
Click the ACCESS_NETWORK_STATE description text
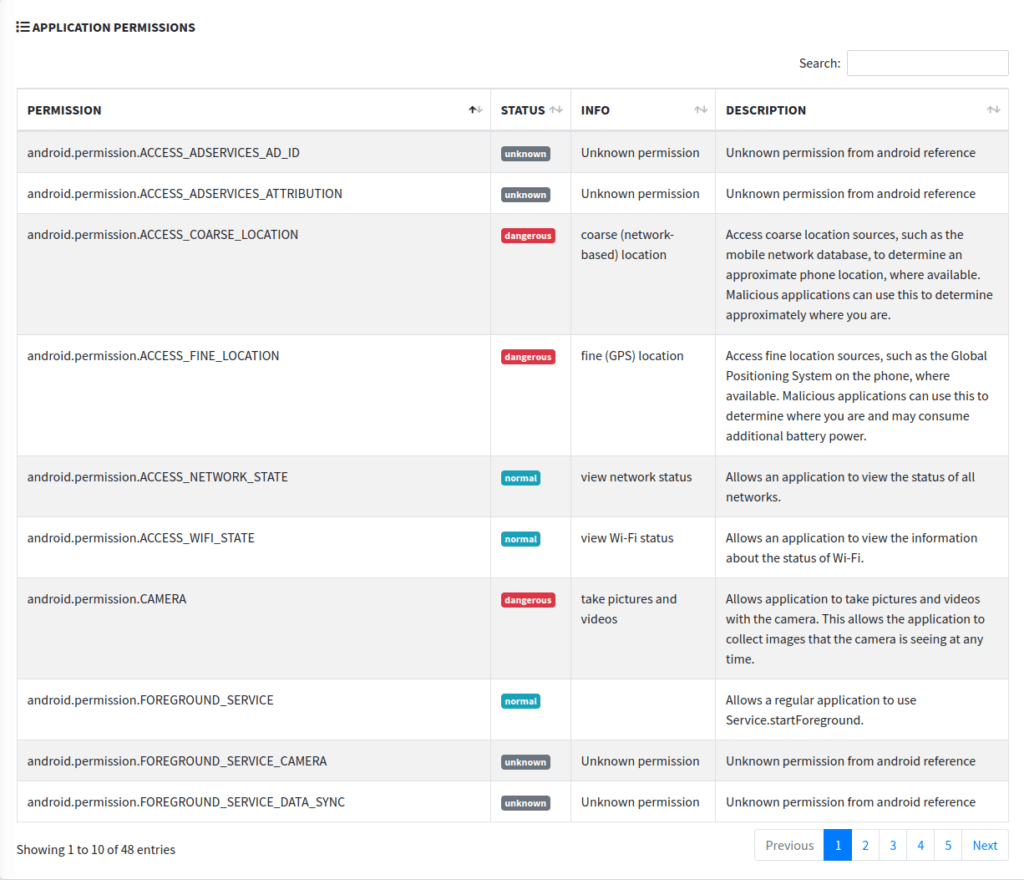coord(850,487)
